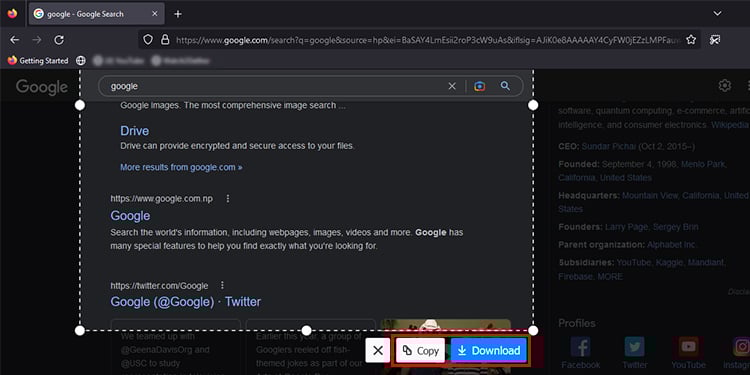Click the bottom-left selection corner handle
The image size is (750, 375).
coord(80,331)
